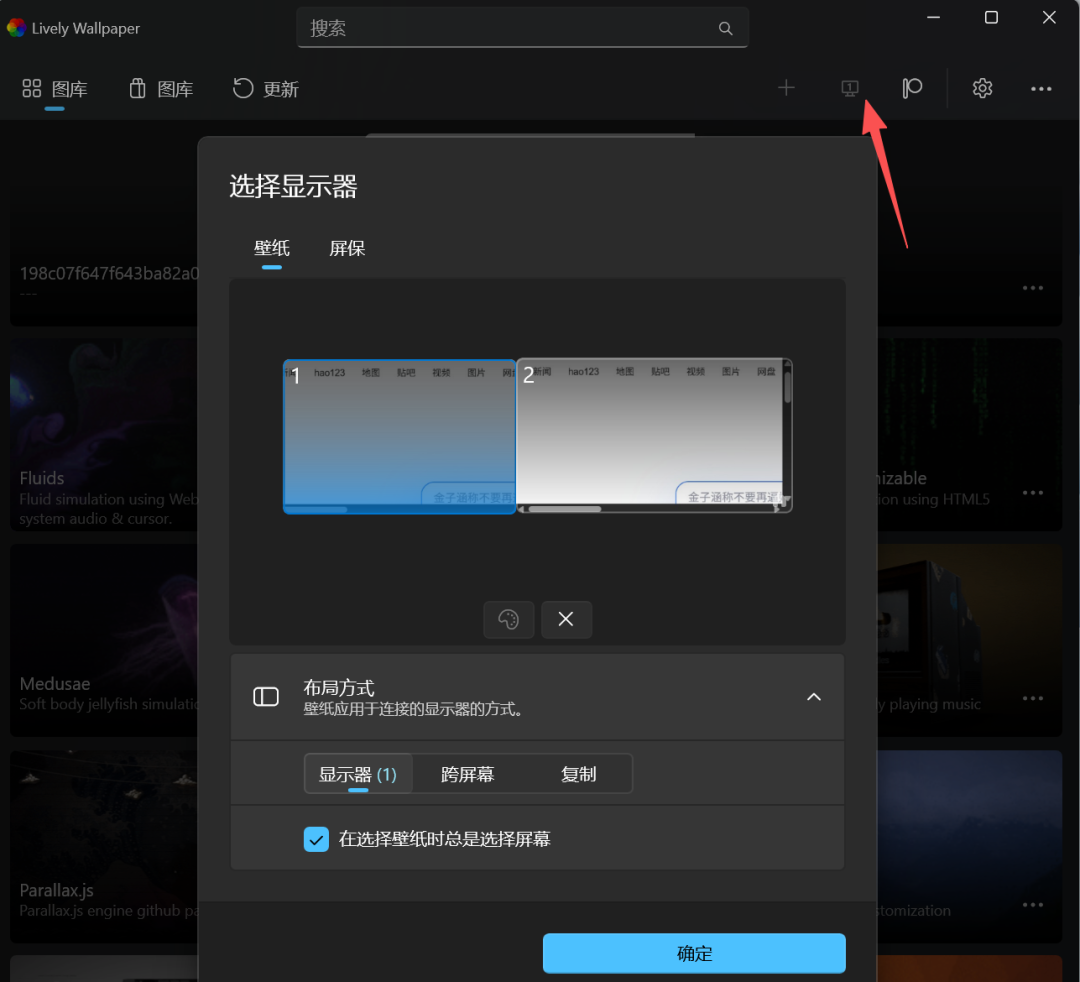Open the display selector monitor icon
Viewport: 1080px width, 982px height.
pyautogui.click(x=849, y=88)
